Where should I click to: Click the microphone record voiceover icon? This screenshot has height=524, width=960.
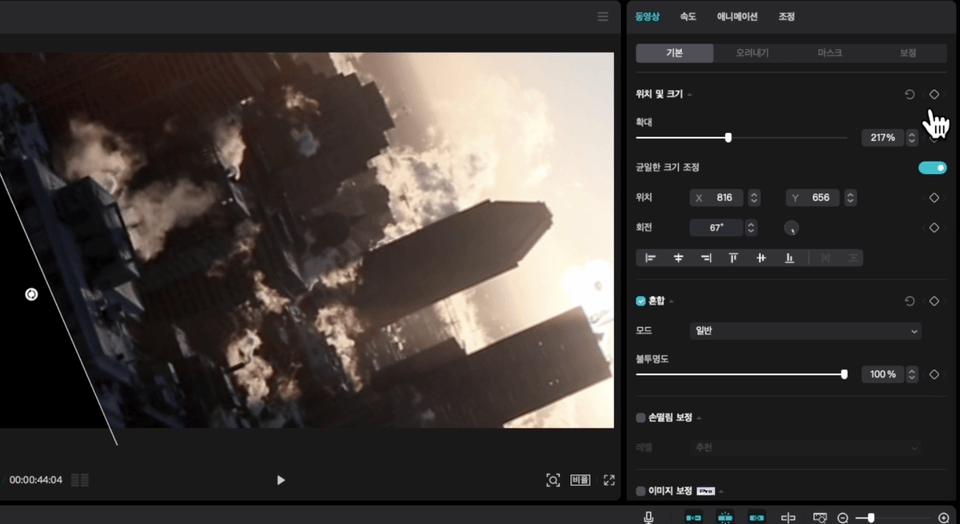648,517
